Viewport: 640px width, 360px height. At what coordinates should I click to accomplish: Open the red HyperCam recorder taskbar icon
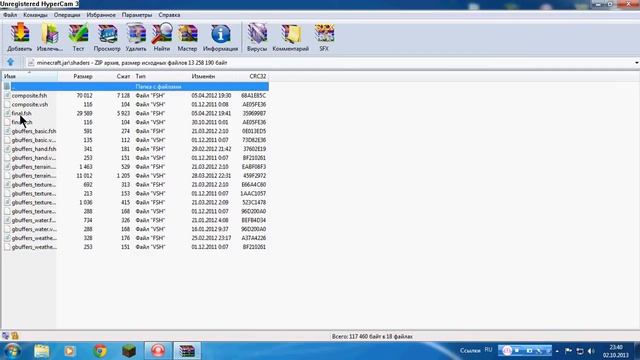(158, 351)
